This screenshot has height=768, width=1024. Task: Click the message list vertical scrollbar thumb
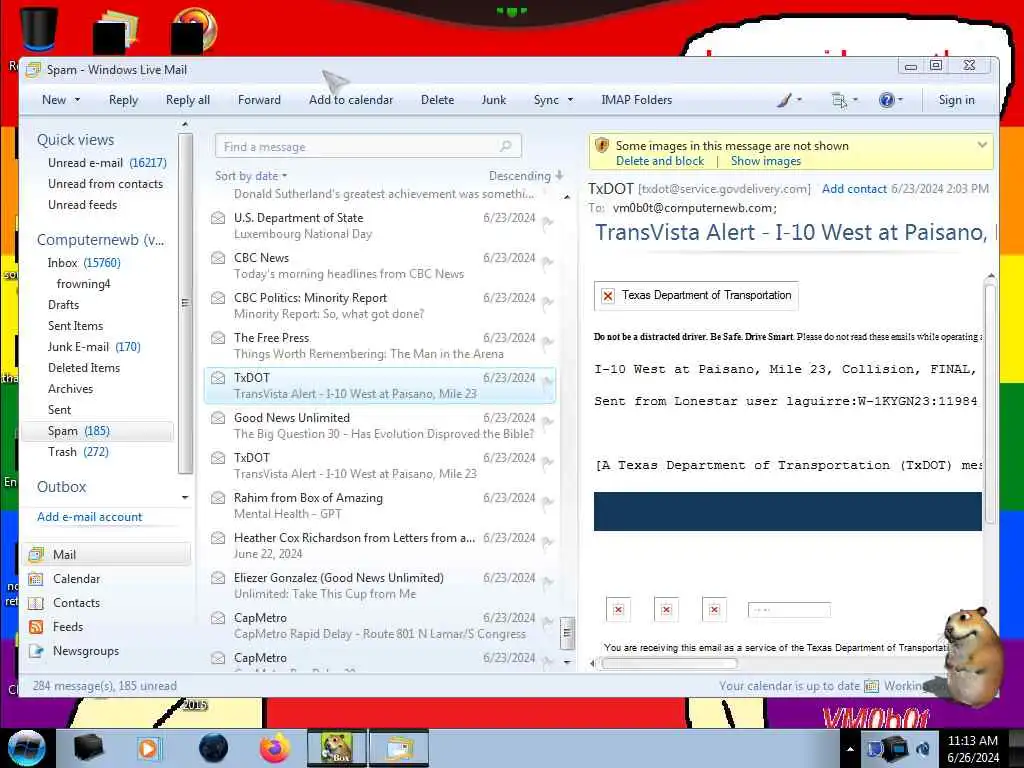coord(567,633)
